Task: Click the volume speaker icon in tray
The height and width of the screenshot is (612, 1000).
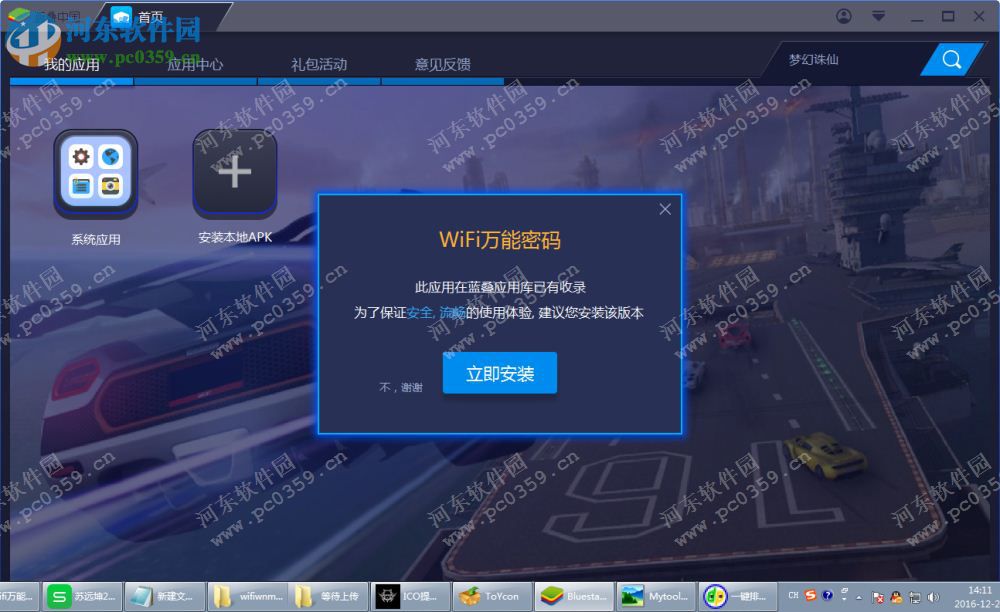Action: click(931, 595)
